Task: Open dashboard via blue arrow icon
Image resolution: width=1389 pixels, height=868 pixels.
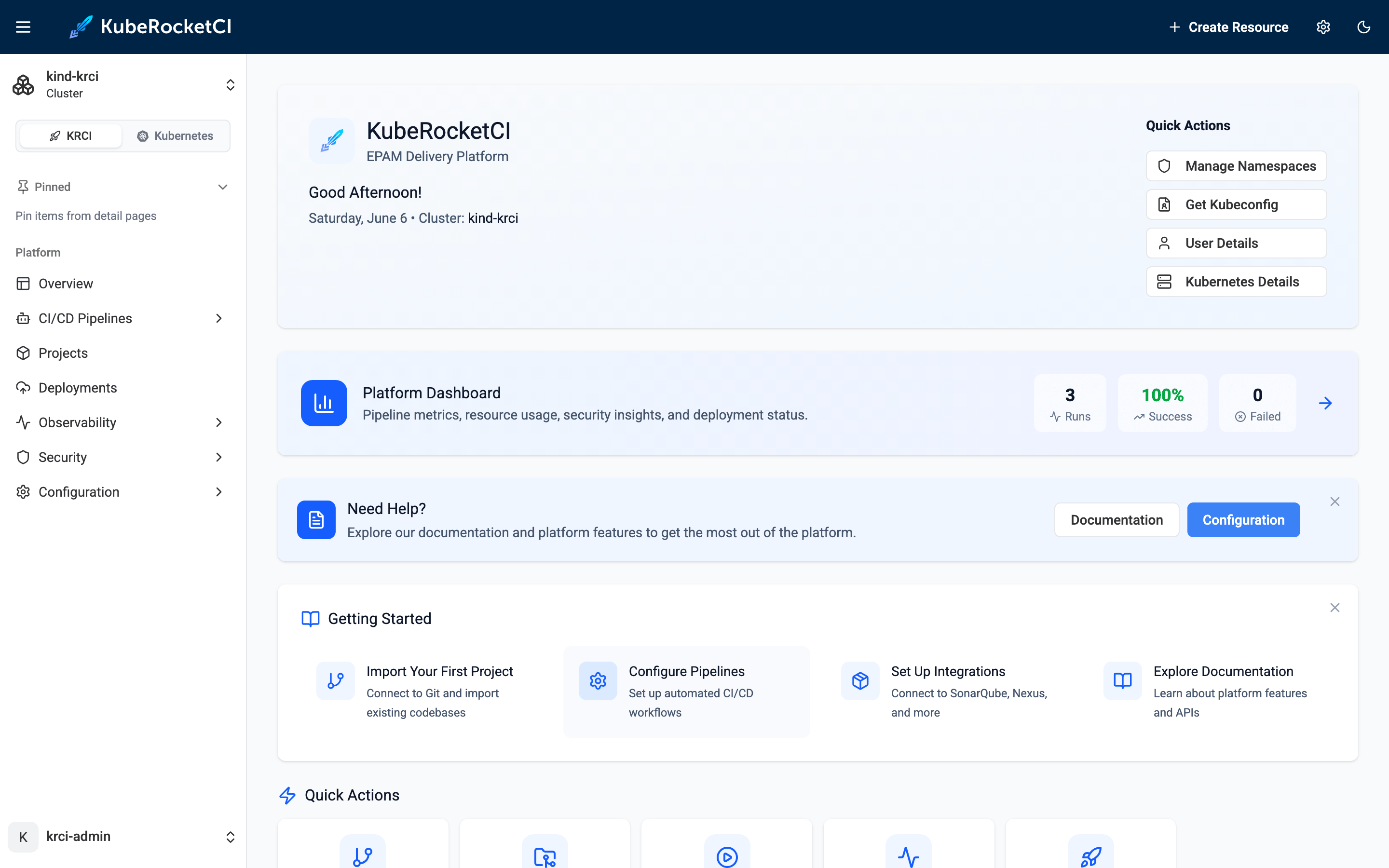Action: (1325, 403)
